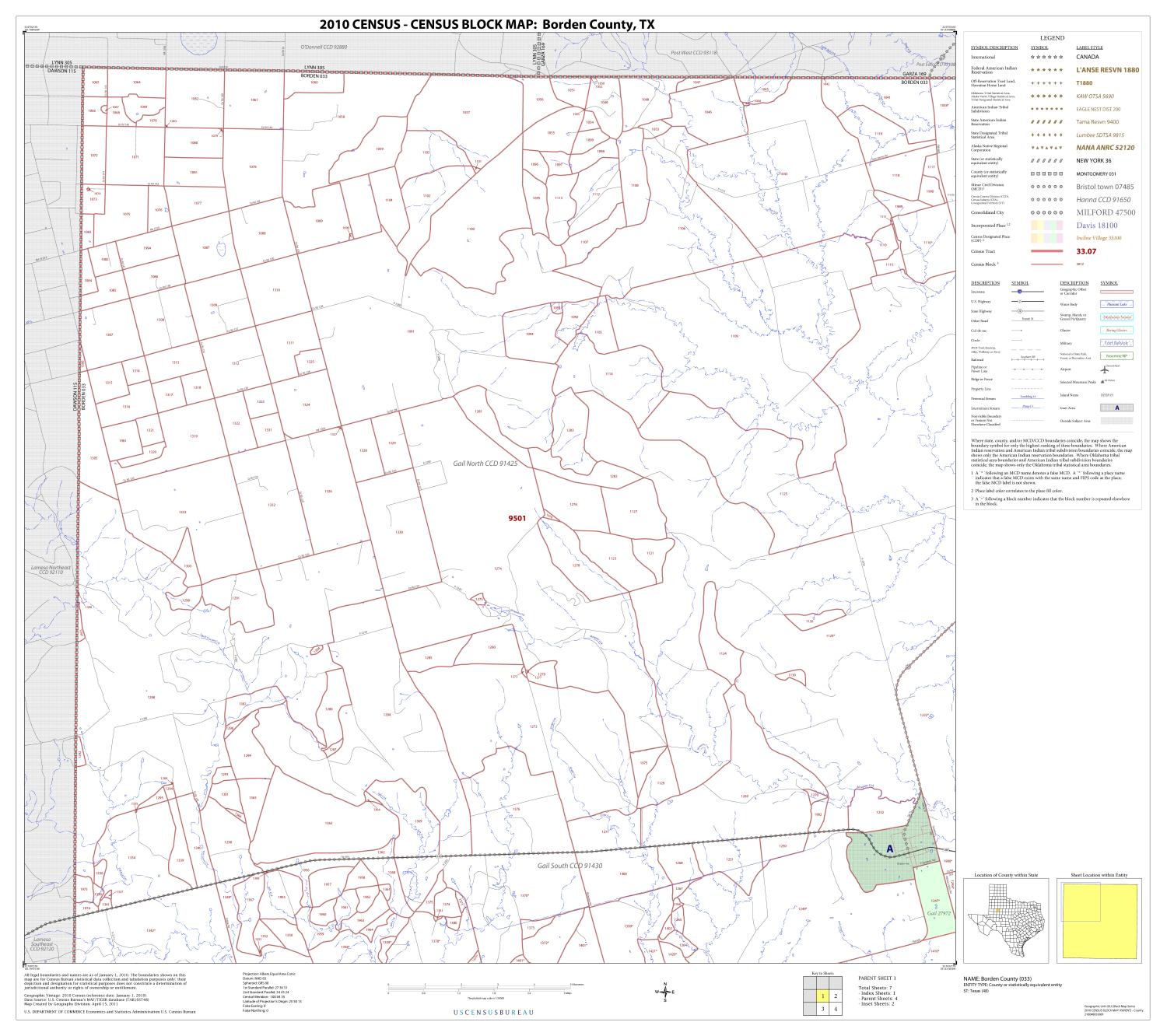
Task: Select the Selected Mountain Peaks legend symbol
Action: [x=1102, y=382]
